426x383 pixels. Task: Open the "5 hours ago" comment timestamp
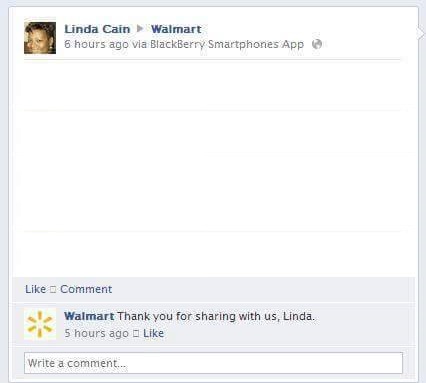(x=96, y=333)
